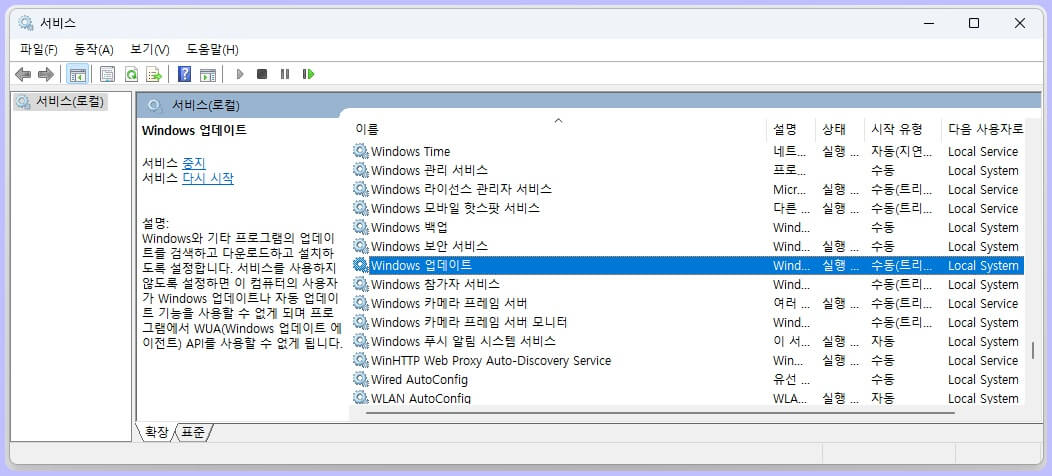The height and width of the screenshot is (476, 1052).
Task: Switch to the 확장 tab
Action: (x=156, y=432)
